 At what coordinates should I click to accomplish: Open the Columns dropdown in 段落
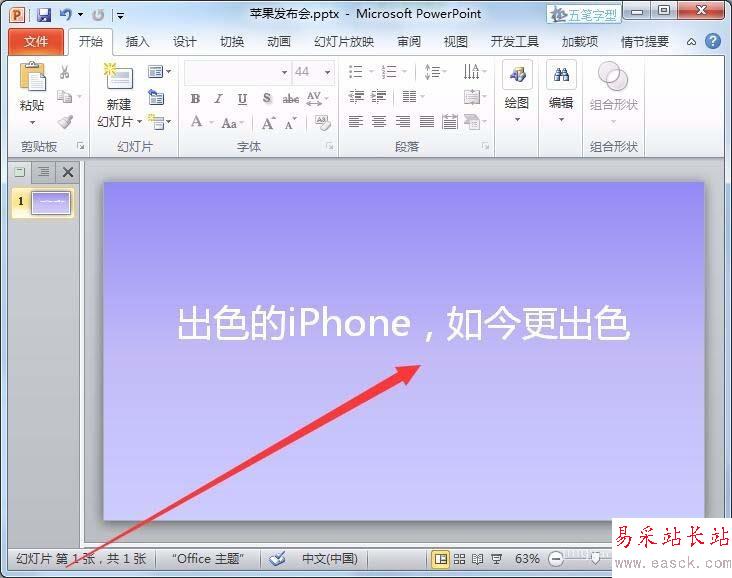(413, 97)
